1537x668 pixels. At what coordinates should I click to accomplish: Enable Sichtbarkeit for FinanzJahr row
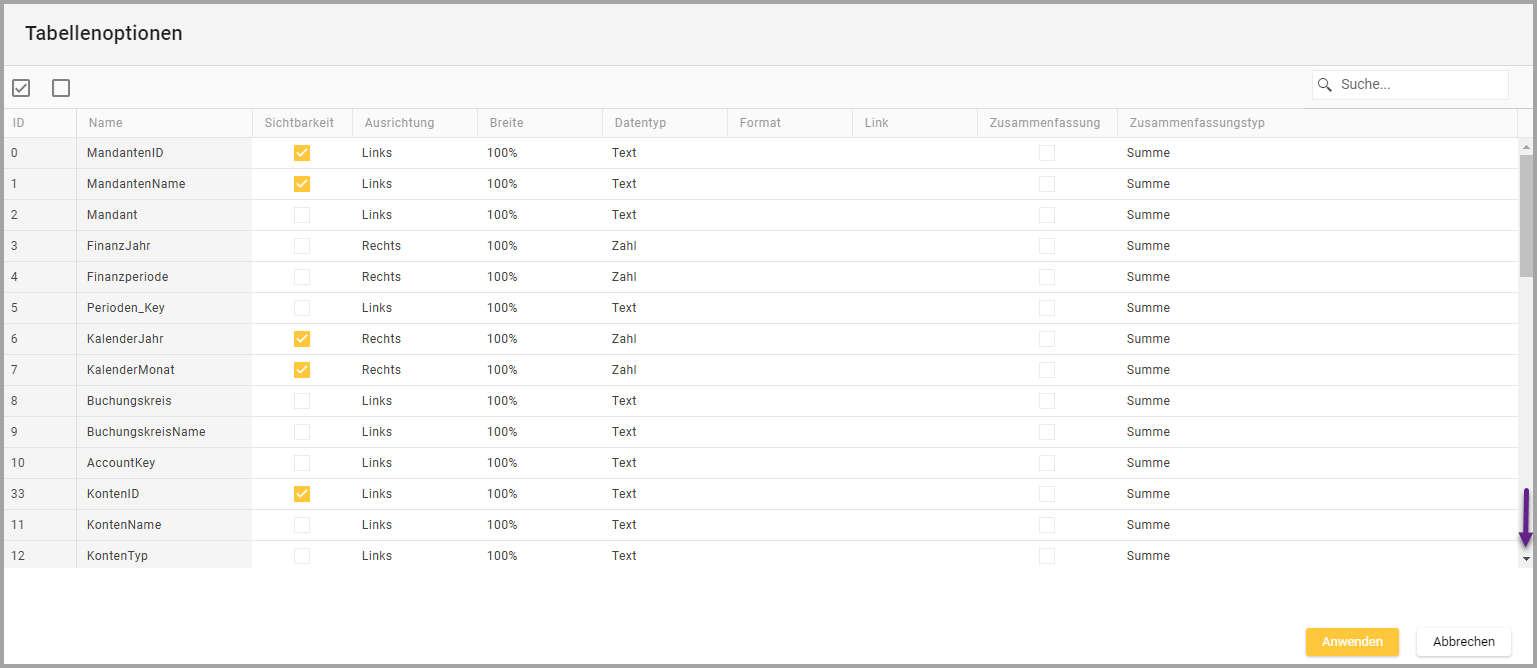tap(301, 246)
